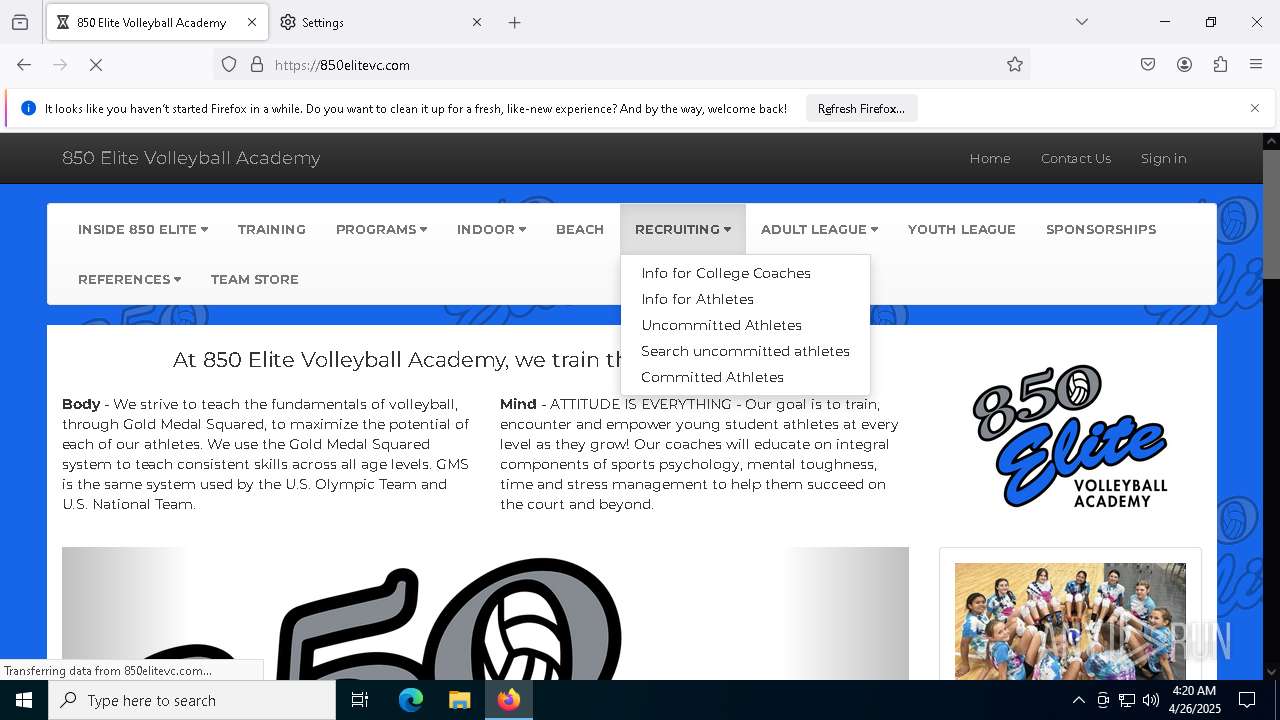The height and width of the screenshot is (720, 1280).
Task: Expand Programs dropdown menu
Action: pos(381,229)
